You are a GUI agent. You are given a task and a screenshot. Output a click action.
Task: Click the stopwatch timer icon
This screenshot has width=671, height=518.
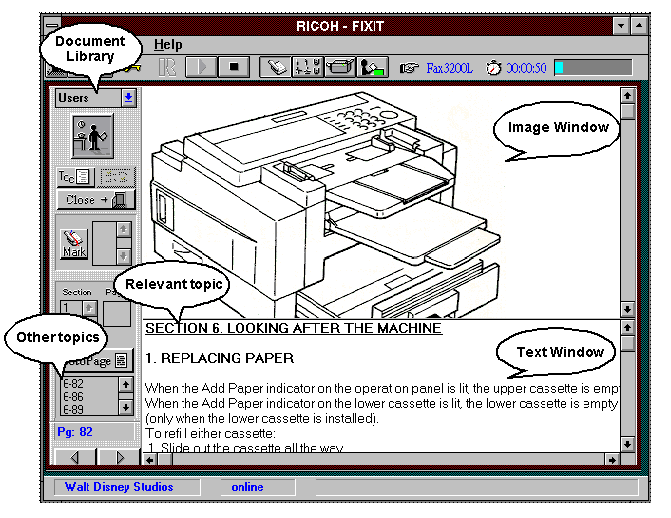(493, 68)
